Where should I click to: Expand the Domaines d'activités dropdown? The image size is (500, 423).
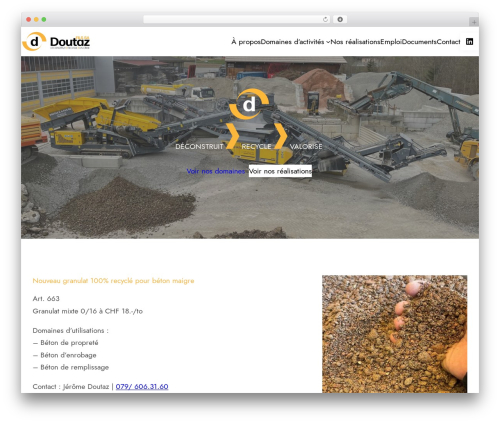pyautogui.click(x=295, y=42)
